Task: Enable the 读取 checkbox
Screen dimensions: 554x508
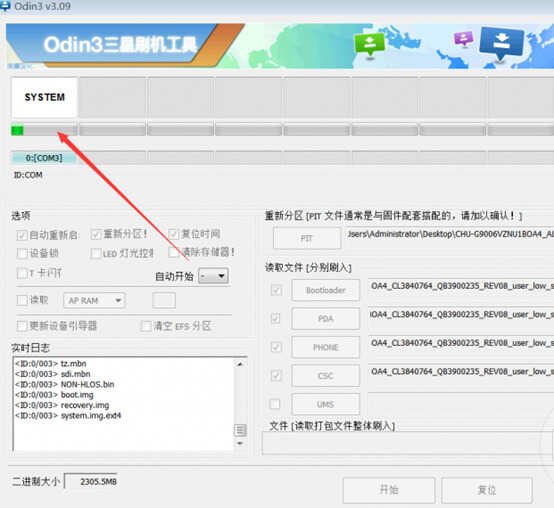Action: (22, 300)
